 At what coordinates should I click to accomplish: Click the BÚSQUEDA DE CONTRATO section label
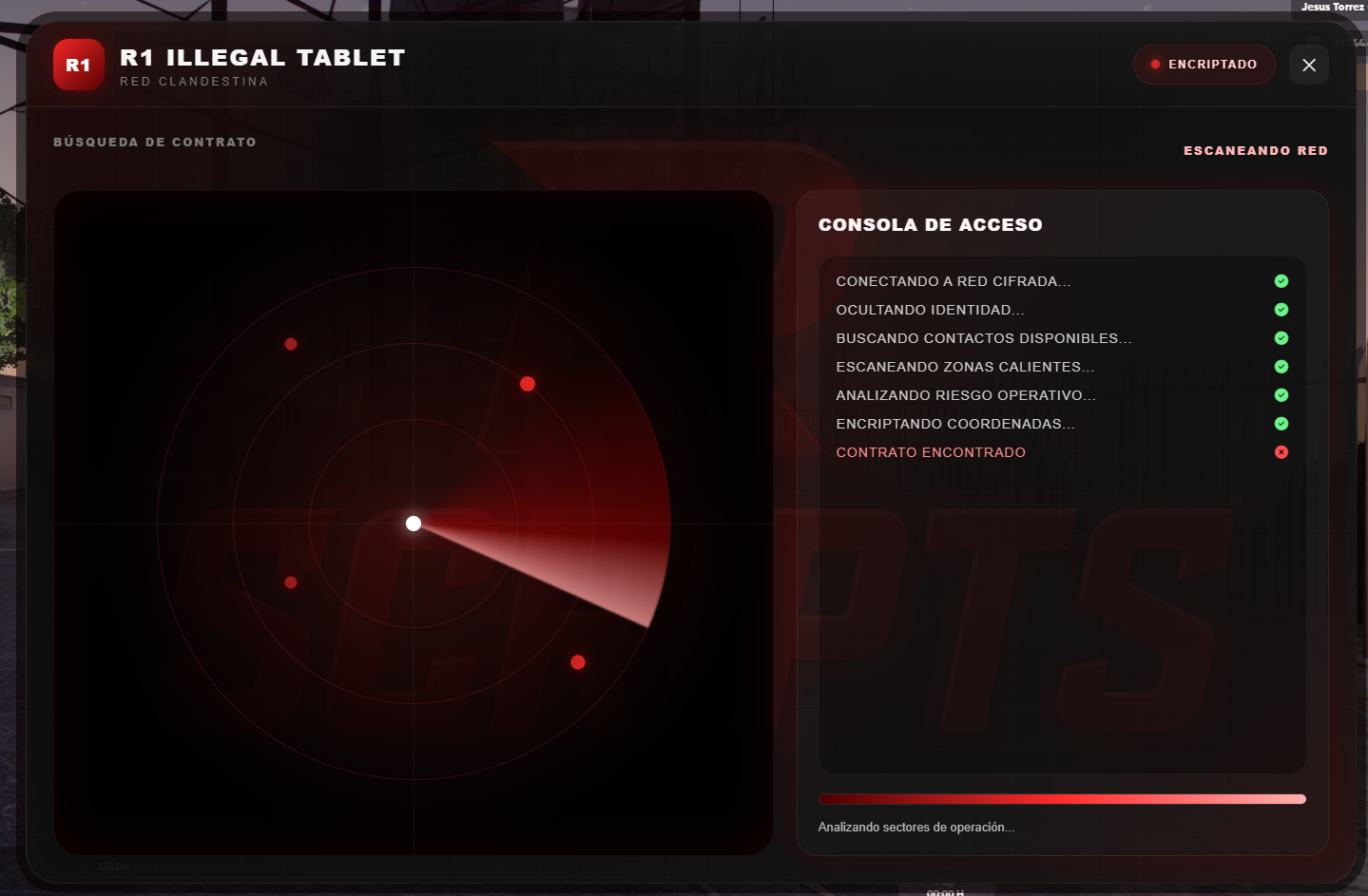[x=155, y=143]
